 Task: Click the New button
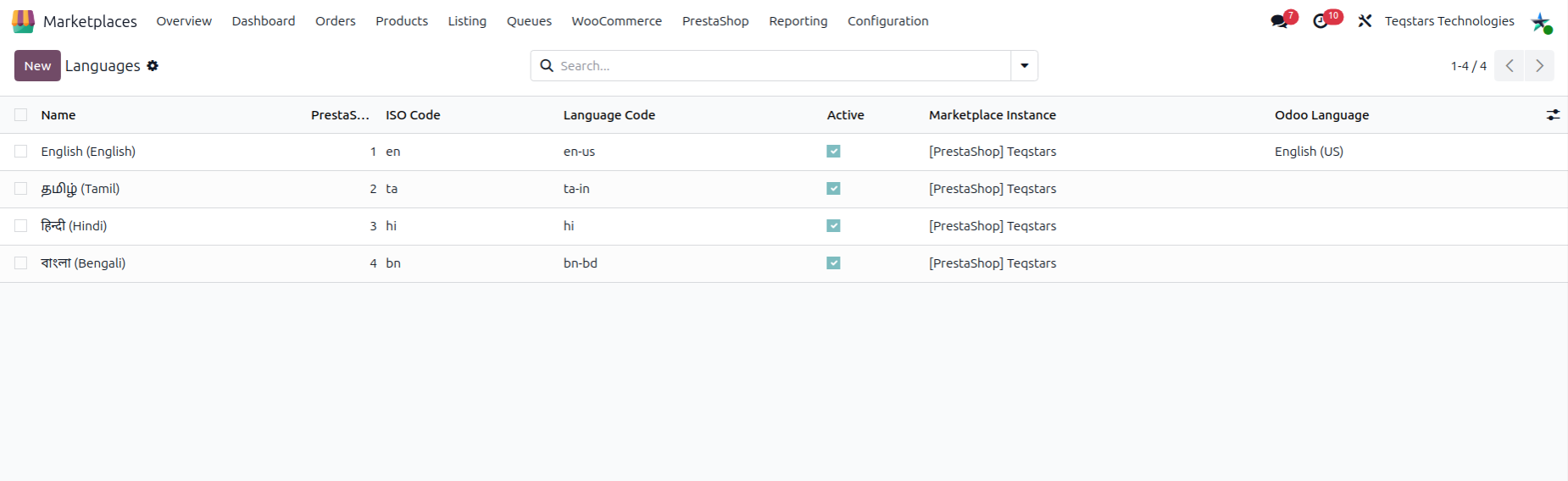coord(37,65)
